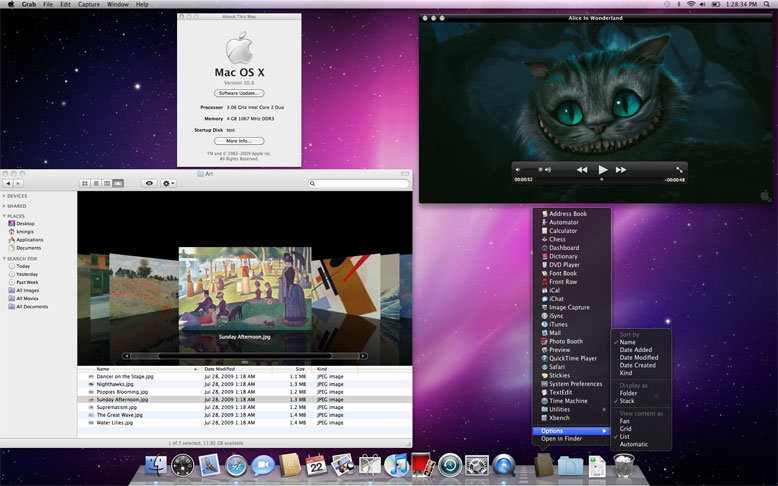Click the QuickTime playback progress bar

(599, 180)
